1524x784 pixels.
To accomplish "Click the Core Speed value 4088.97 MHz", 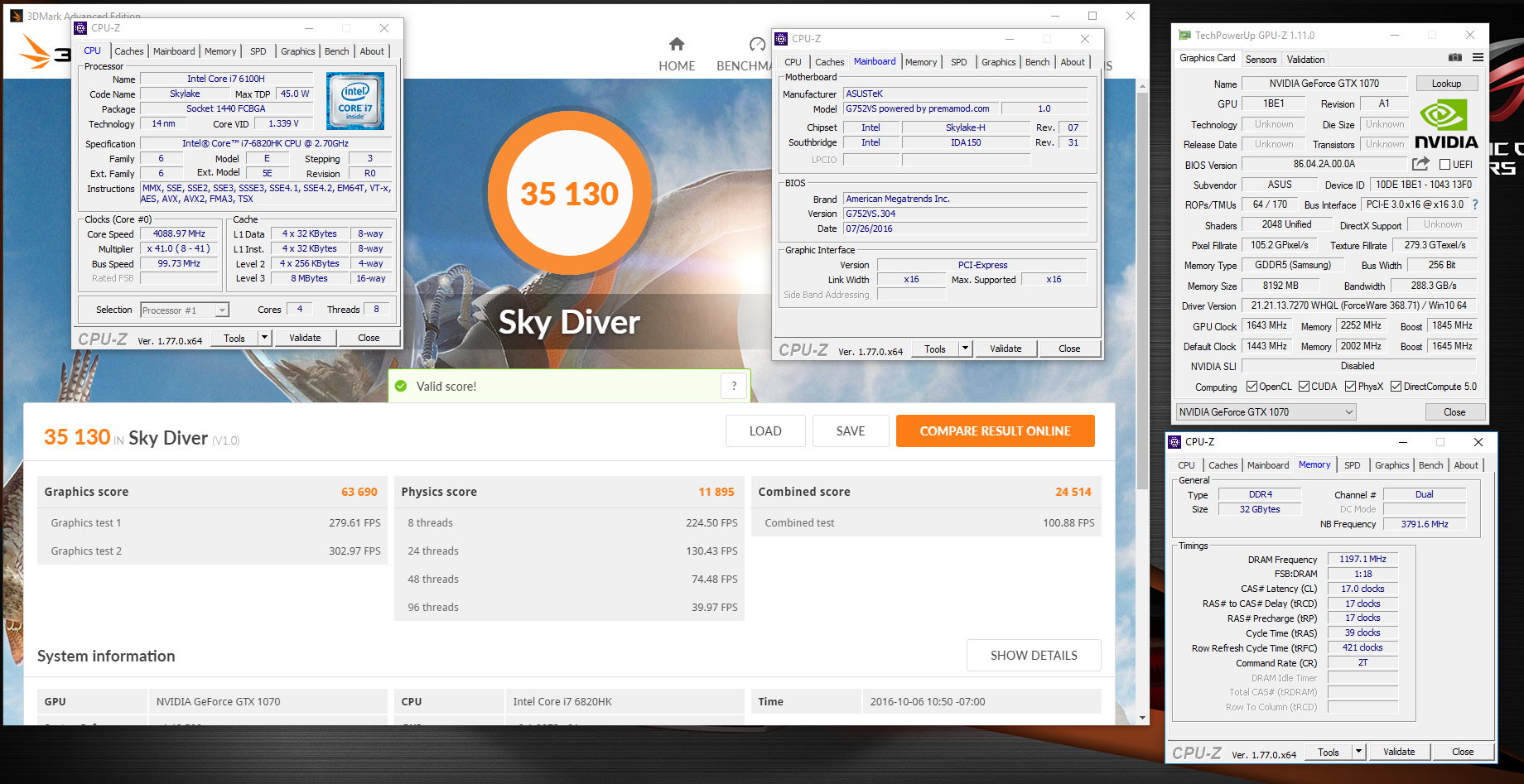I will click(x=179, y=234).
